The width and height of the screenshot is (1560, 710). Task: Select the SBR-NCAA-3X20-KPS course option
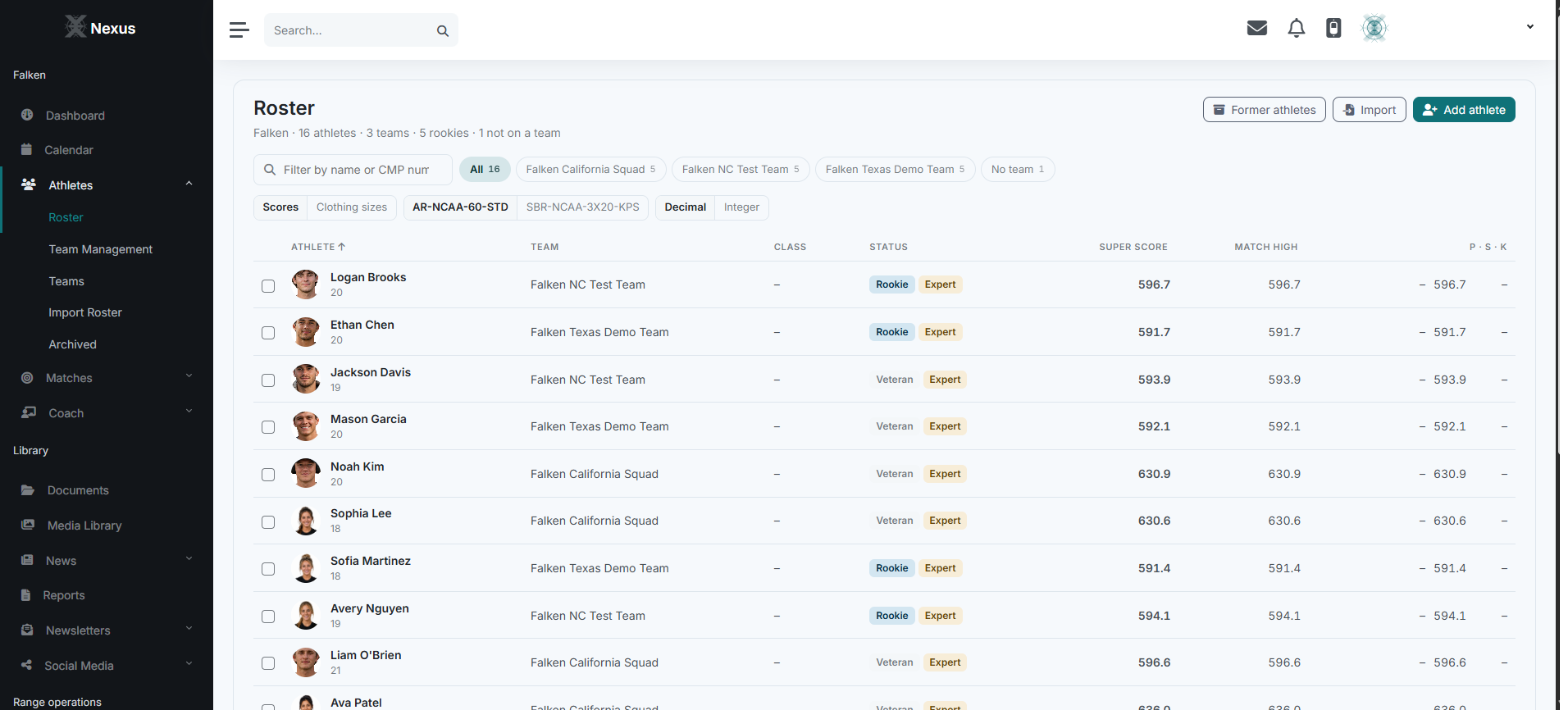point(583,207)
